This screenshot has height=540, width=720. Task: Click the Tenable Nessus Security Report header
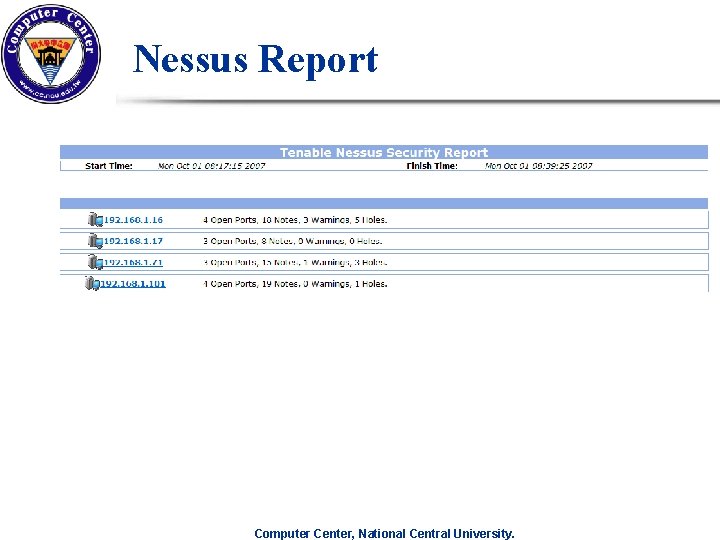click(x=384, y=152)
